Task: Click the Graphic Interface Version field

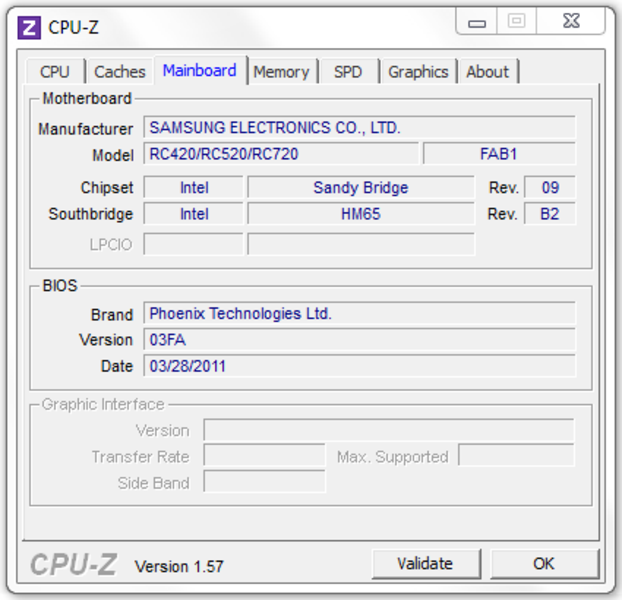Action: pyautogui.click(x=389, y=430)
